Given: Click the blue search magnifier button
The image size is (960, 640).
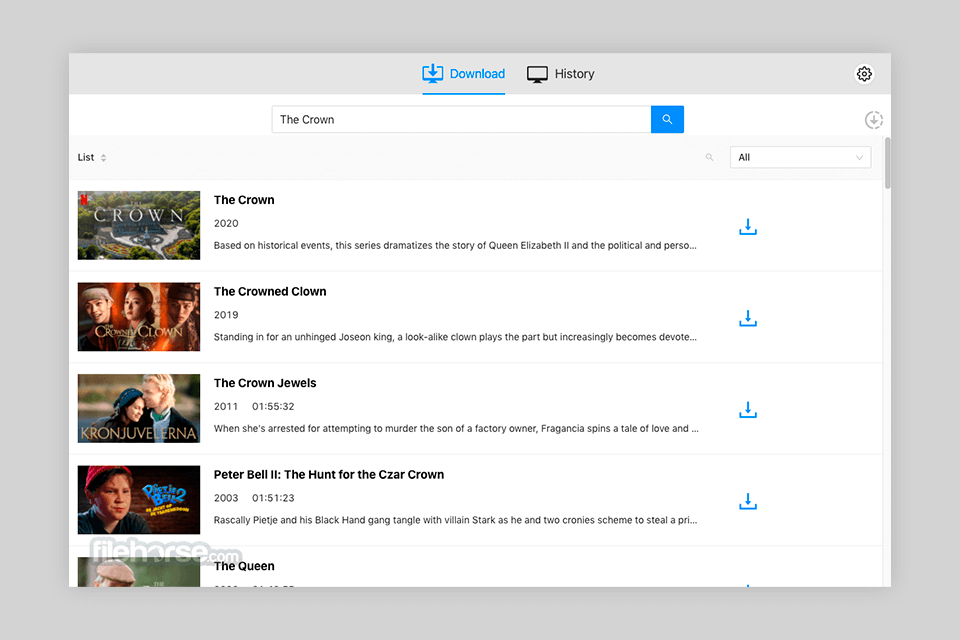Looking at the screenshot, I should 667,119.
